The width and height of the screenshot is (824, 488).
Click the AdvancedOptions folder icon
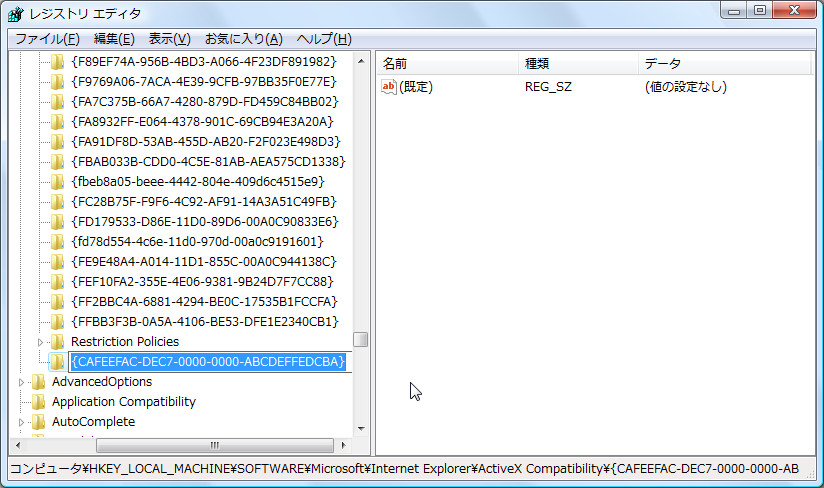[38, 382]
